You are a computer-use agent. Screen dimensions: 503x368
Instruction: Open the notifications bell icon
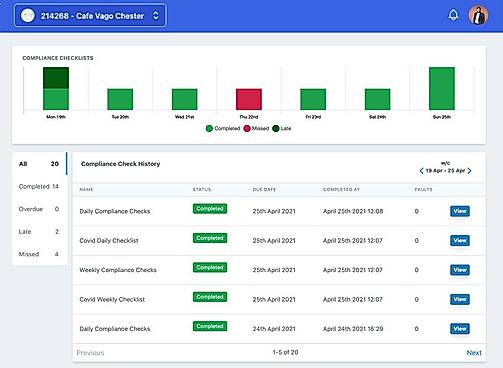(x=453, y=15)
